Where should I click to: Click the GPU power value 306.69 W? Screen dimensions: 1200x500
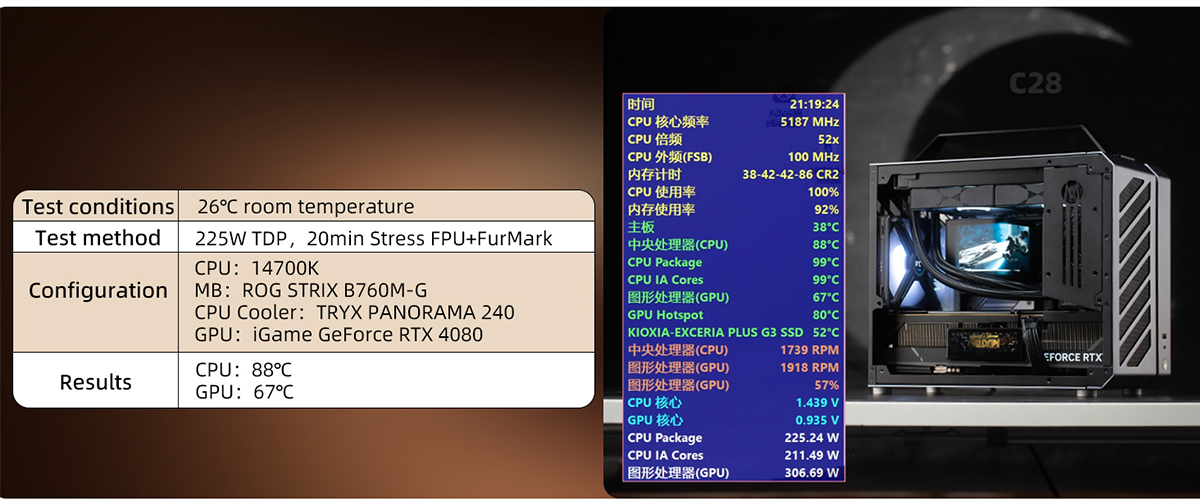(x=812, y=473)
